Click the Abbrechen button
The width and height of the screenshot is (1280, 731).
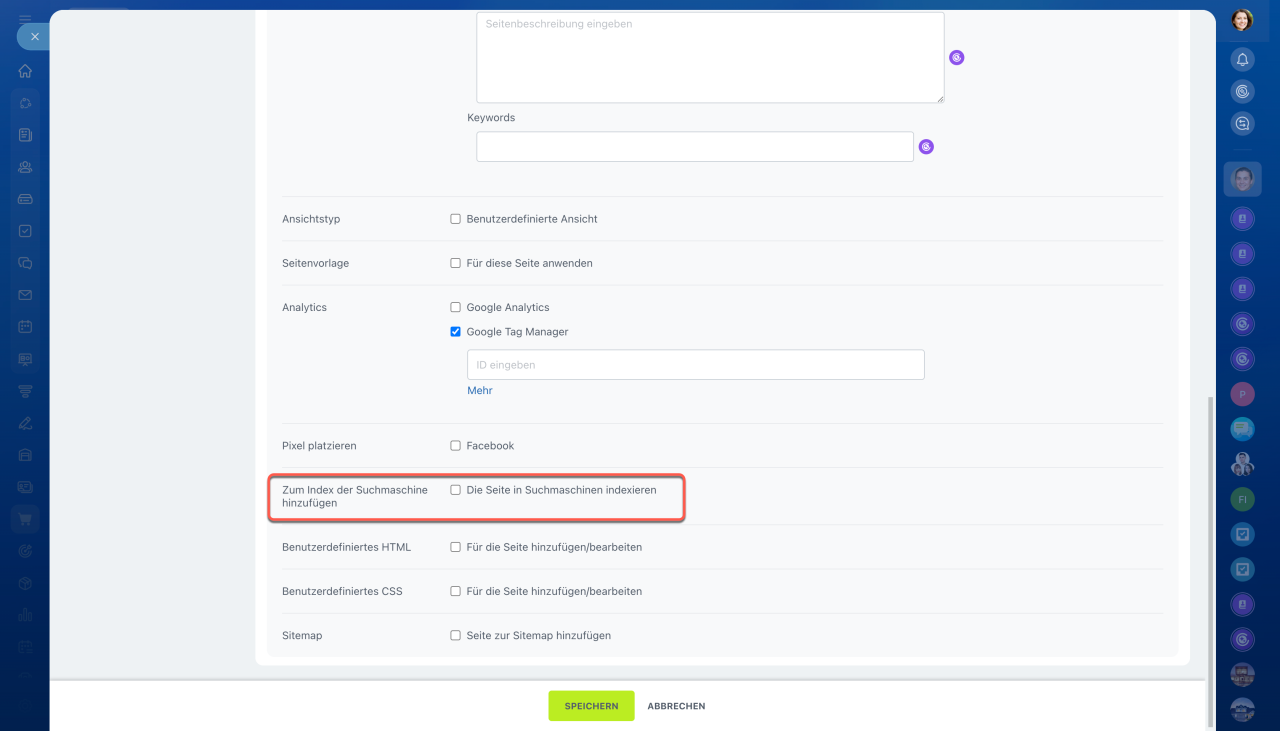coord(676,706)
